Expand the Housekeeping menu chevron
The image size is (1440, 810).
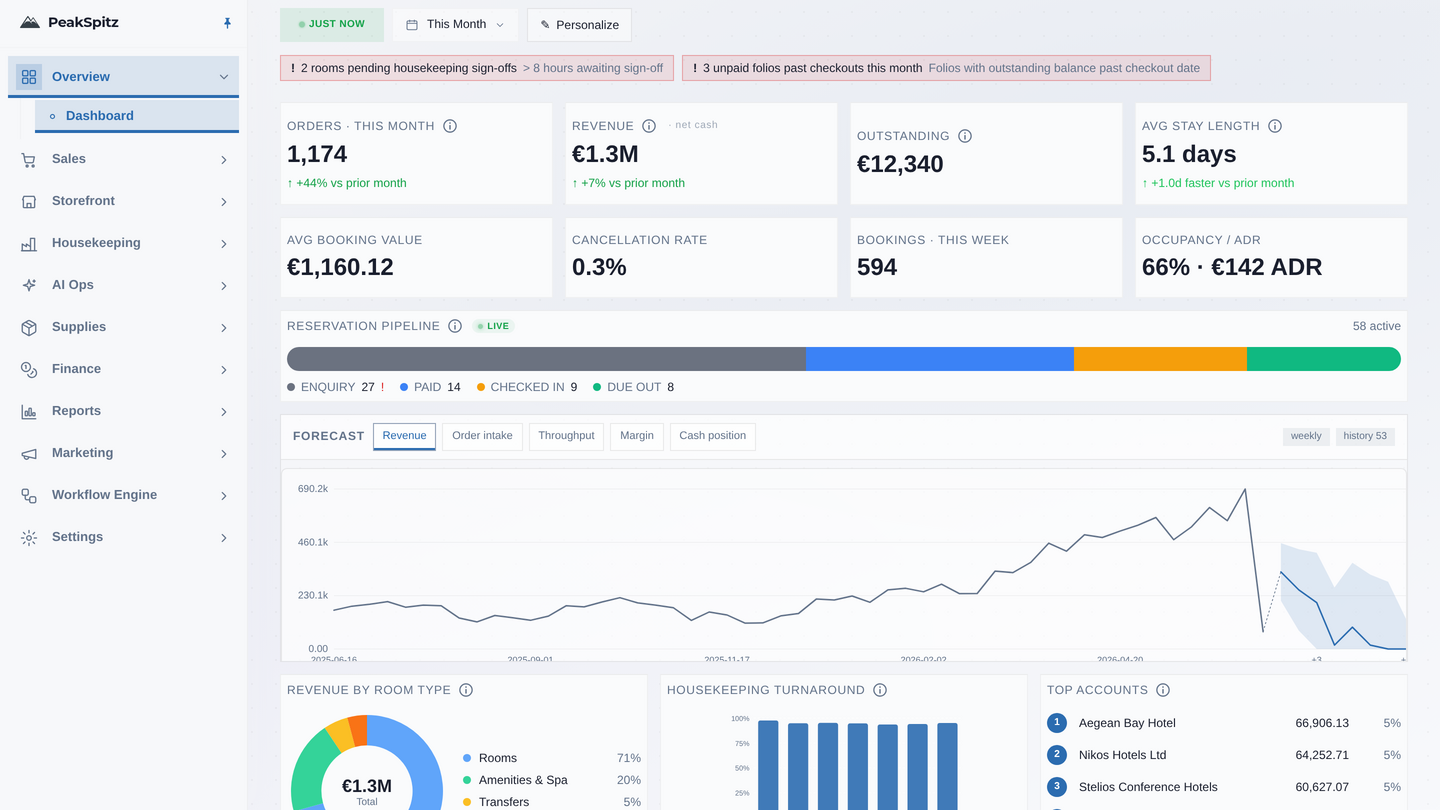point(224,244)
